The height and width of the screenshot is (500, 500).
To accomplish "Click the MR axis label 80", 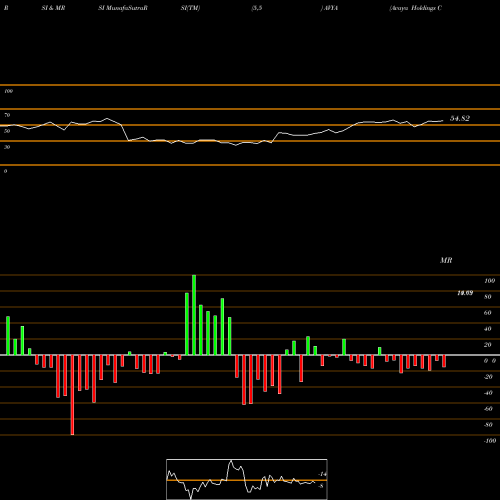I will (x=488, y=297).
